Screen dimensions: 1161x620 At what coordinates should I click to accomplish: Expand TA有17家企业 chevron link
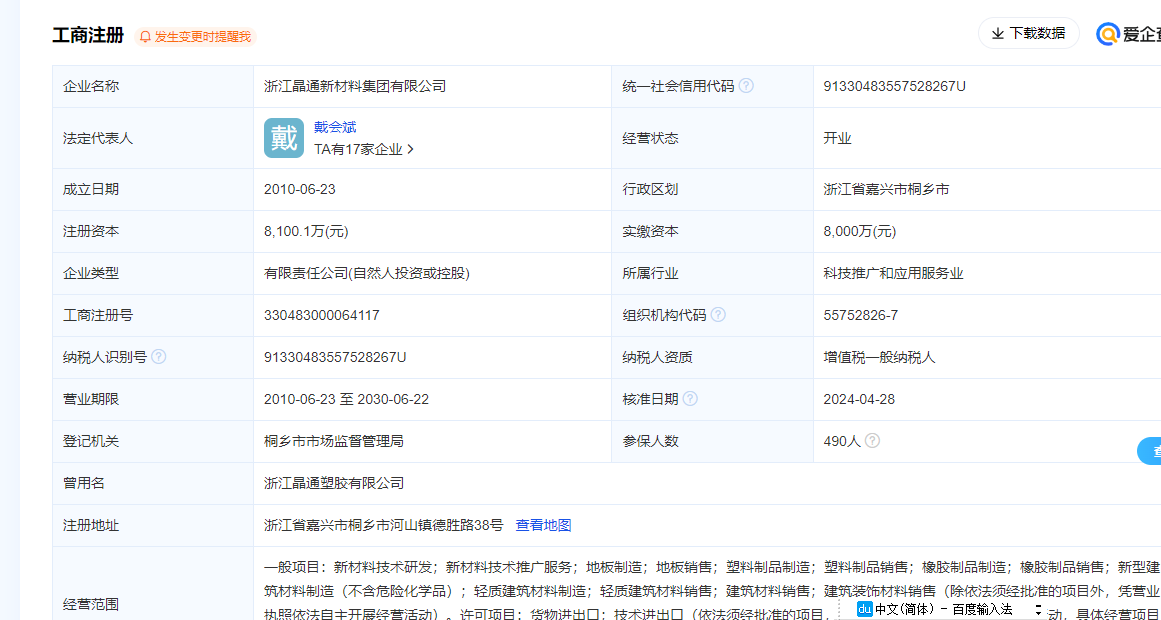click(364, 149)
